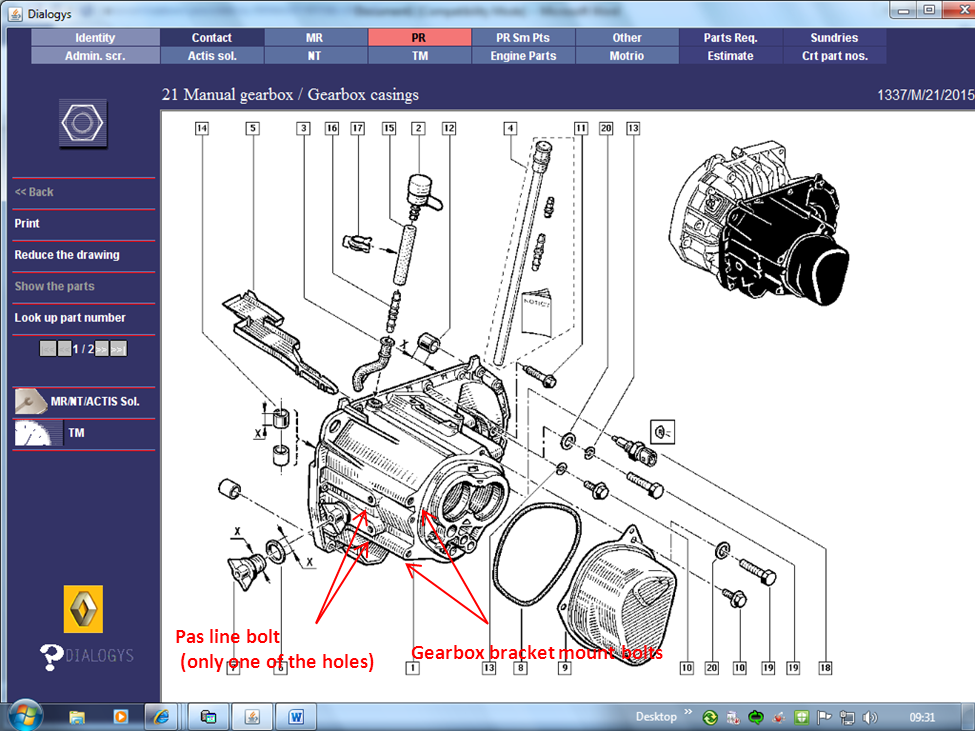Switch to the Engine Parts tab
975x731 pixels.
(523, 56)
